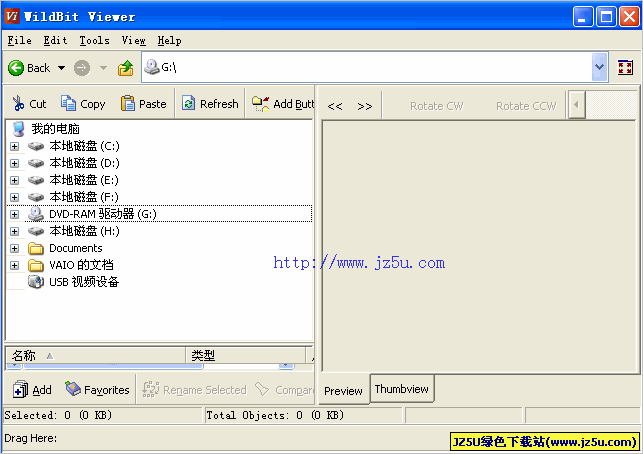Select 本地磁盘 (D:) drive
This screenshot has width=643, height=454.
click(x=84, y=163)
